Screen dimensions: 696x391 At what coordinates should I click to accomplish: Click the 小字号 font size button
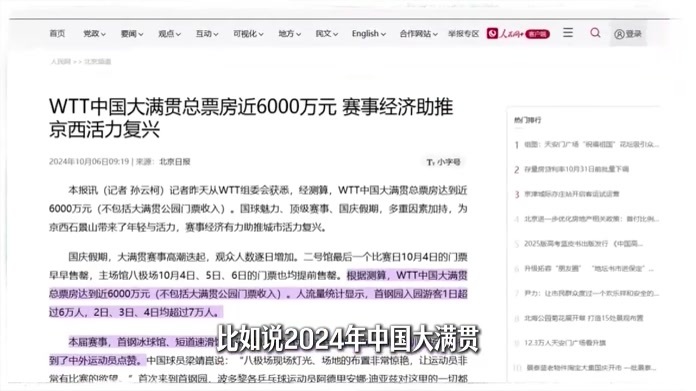443,162
